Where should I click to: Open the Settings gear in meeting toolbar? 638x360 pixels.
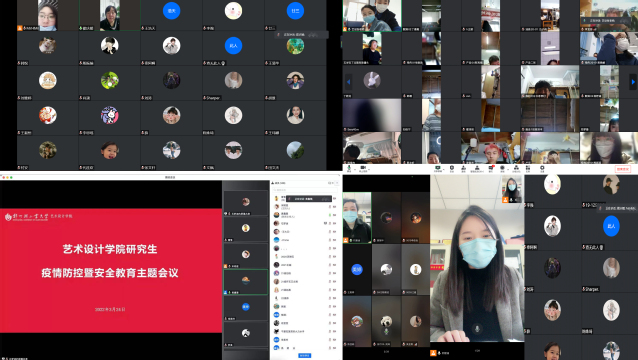(x=542, y=168)
